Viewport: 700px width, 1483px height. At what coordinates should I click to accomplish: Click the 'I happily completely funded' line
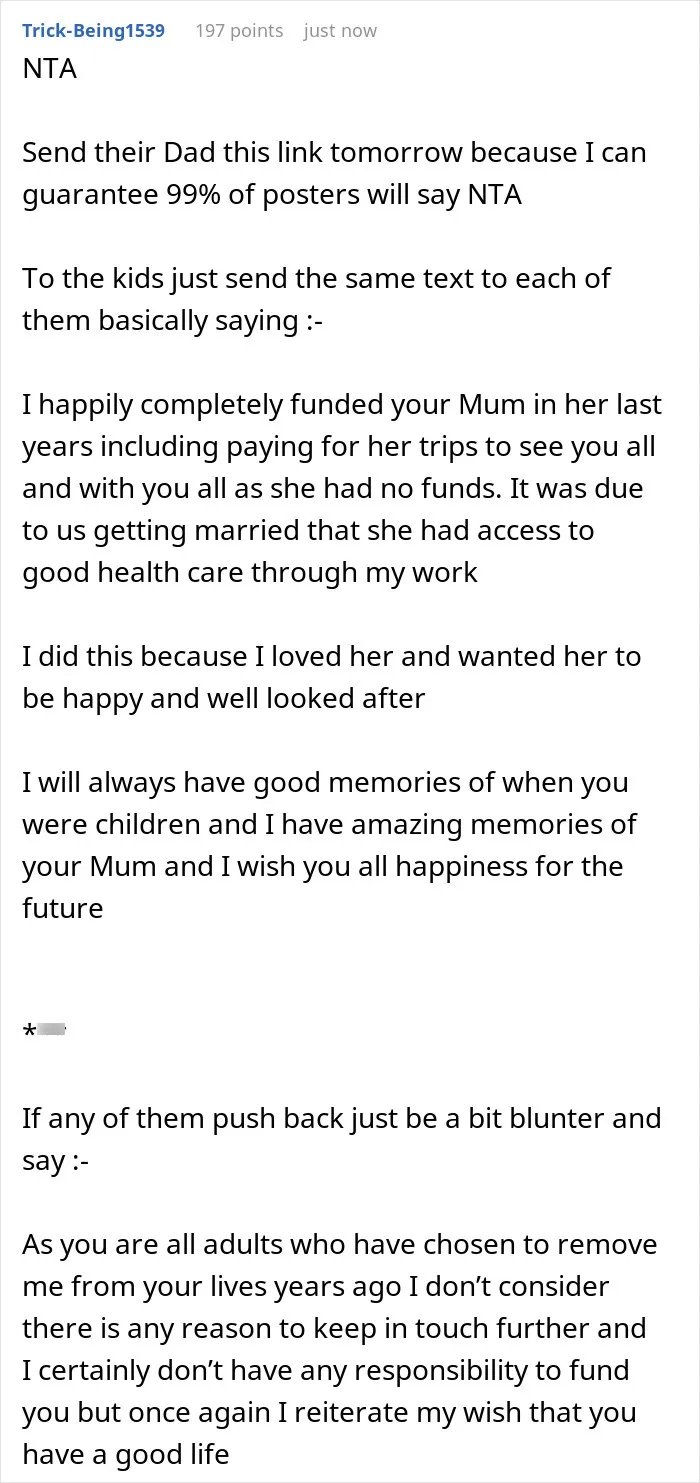(x=342, y=405)
